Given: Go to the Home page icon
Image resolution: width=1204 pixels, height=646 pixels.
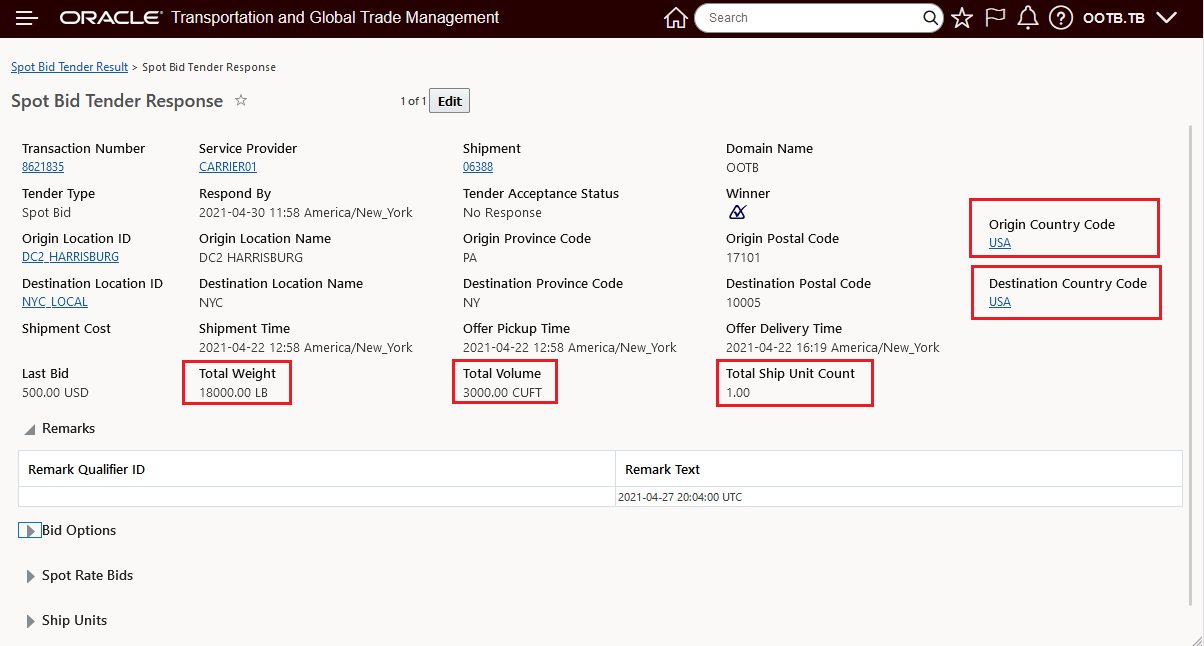Looking at the screenshot, I should click(676, 18).
